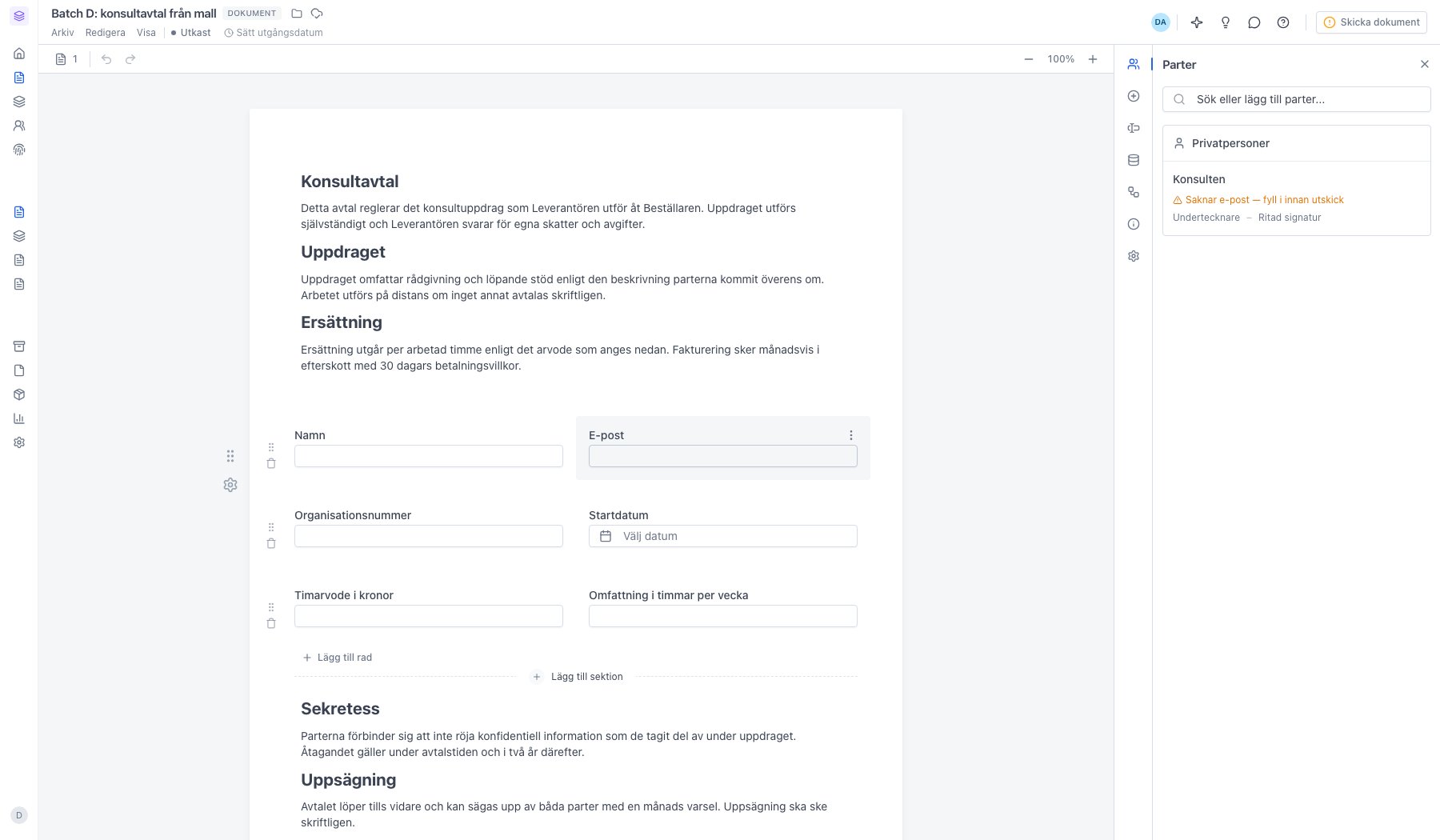Open the fingerprint icon in left sidebar
The image size is (1440, 840).
(19, 150)
